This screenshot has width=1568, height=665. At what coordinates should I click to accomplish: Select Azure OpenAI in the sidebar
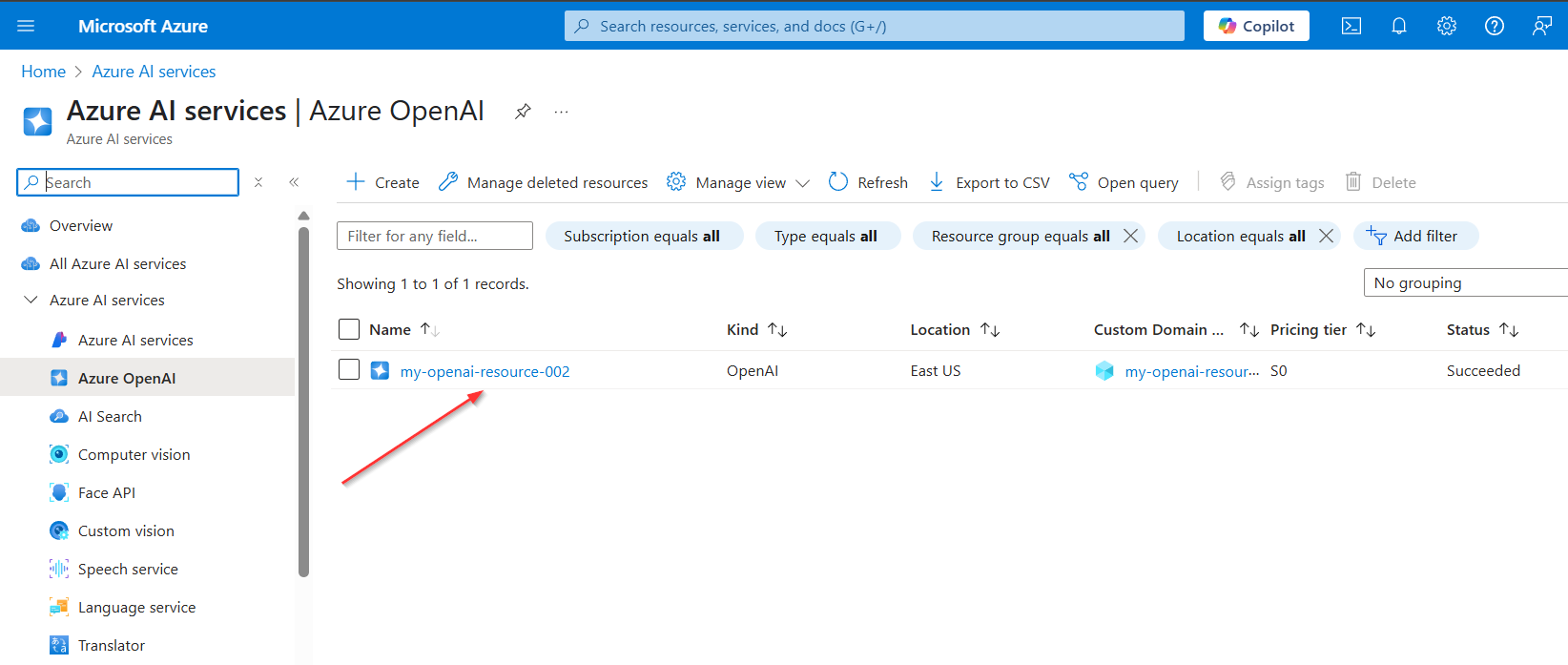point(147,378)
